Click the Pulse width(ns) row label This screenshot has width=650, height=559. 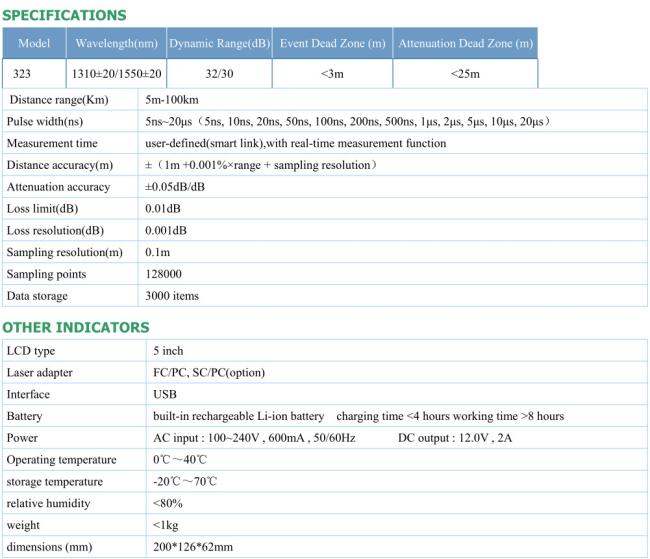click(x=45, y=122)
